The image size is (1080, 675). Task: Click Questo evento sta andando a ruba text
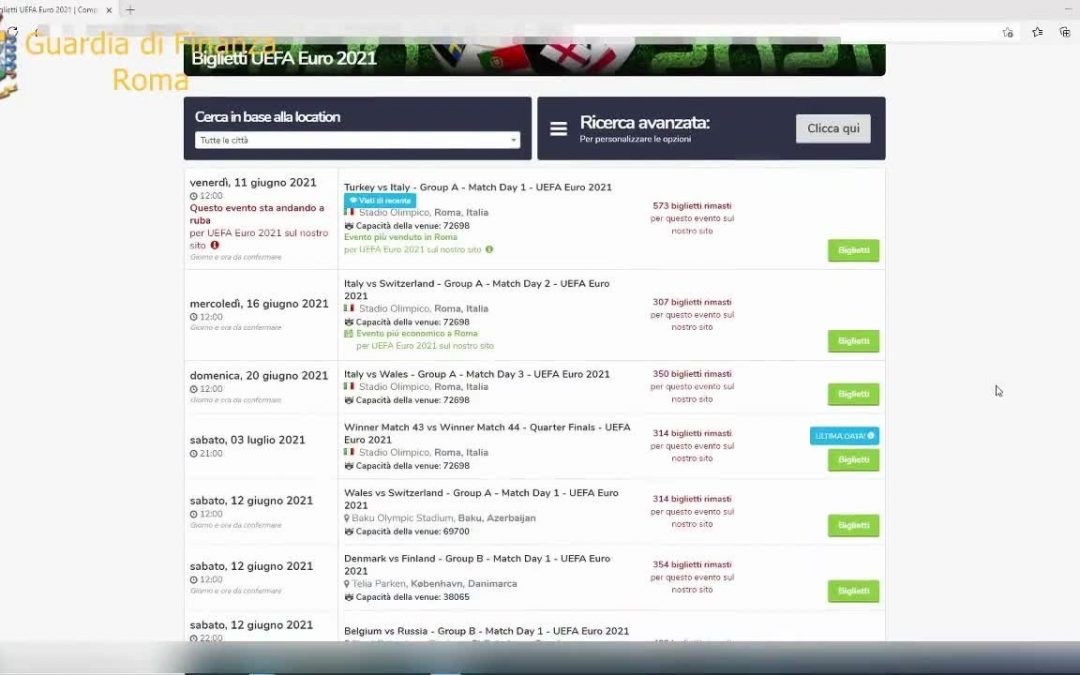pos(257,214)
